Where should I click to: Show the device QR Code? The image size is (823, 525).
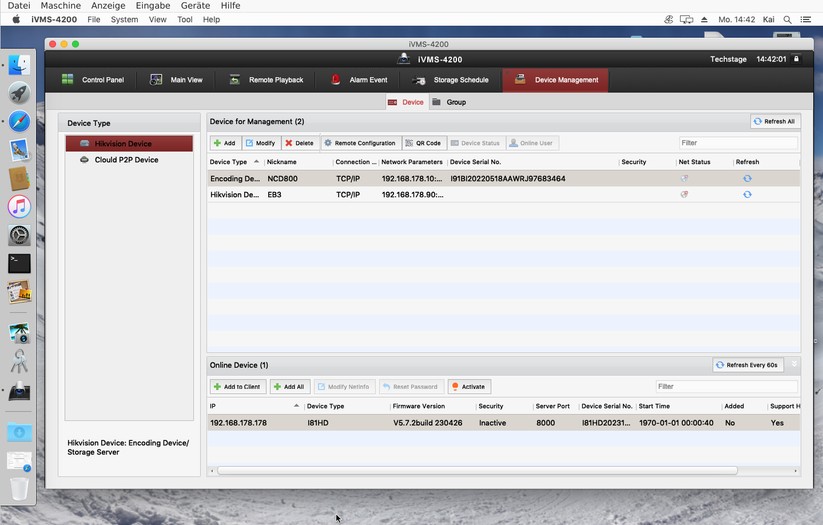pyautogui.click(x=424, y=143)
